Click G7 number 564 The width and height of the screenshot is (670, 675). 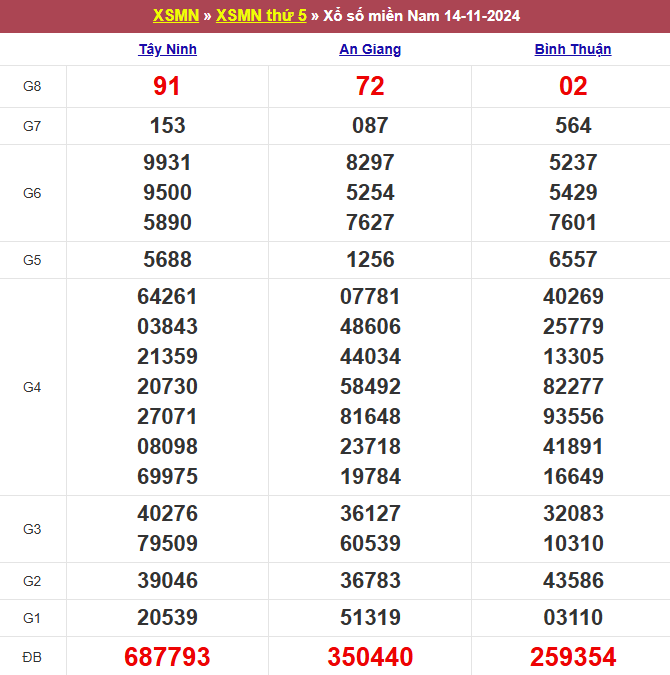573,126
